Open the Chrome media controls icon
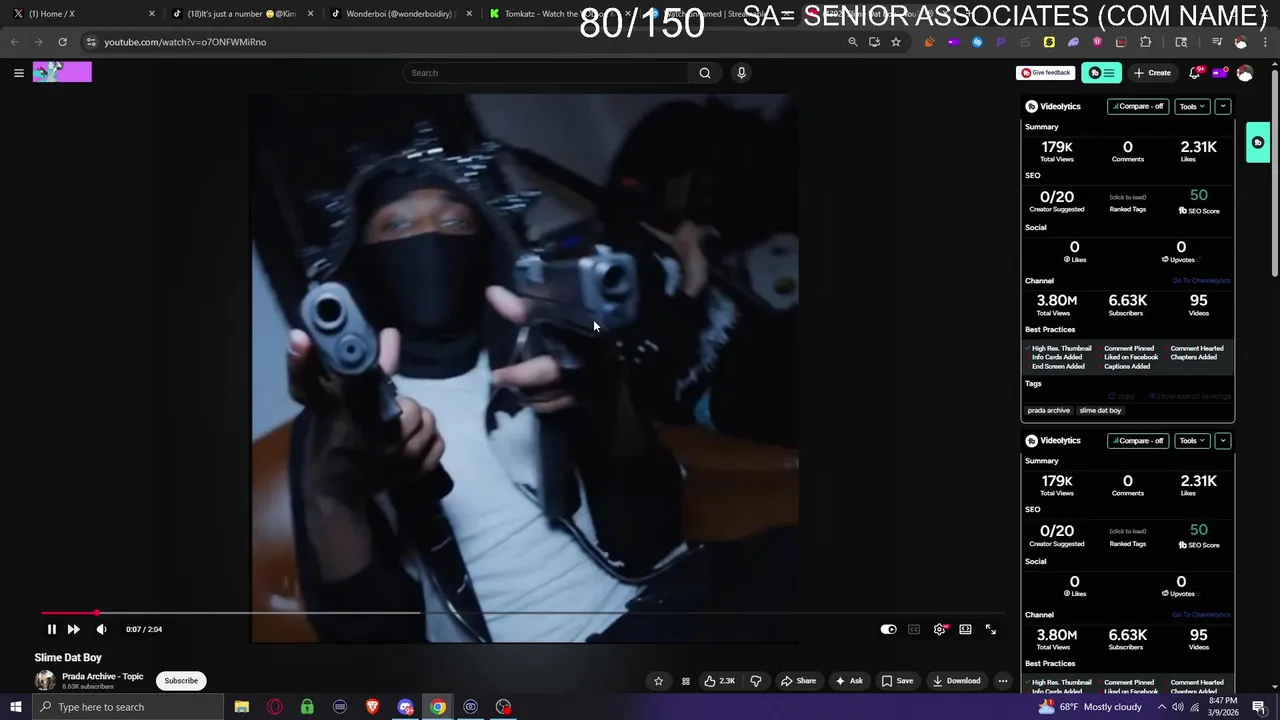Image resolution: width=1280 pixels, height=720 pixels. point(1217,42)
